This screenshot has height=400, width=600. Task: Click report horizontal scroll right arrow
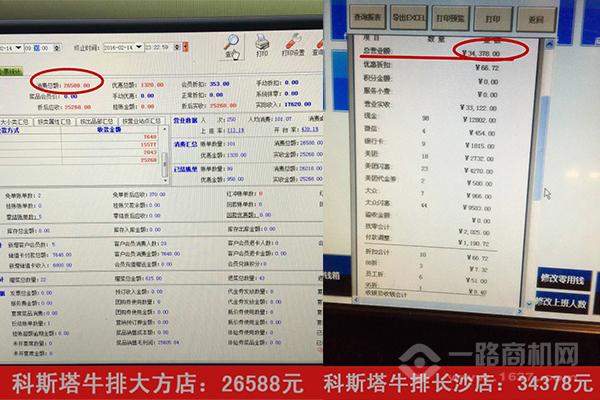click(x=520, y=311)
